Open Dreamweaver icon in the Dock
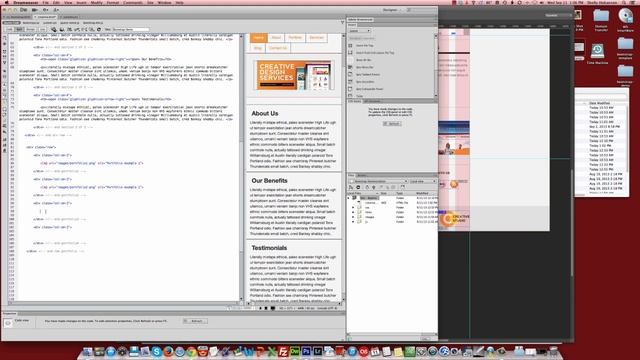Image resolution: width=640 pixels, height=360 pixels. (x=294, y=351)
